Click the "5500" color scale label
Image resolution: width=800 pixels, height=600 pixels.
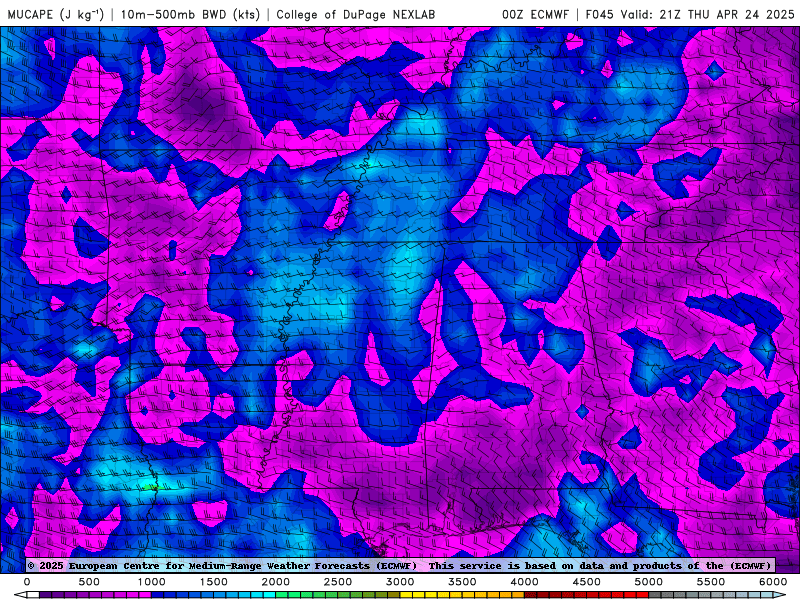(x=711, y=582)
